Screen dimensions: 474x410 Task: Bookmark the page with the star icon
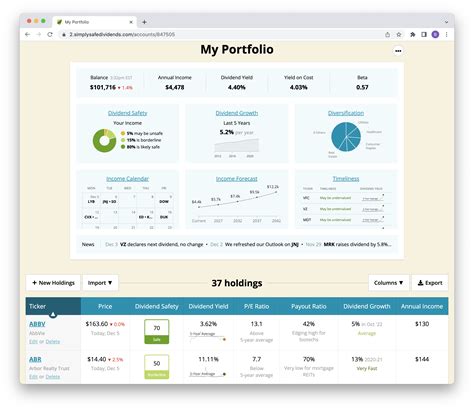399,34
